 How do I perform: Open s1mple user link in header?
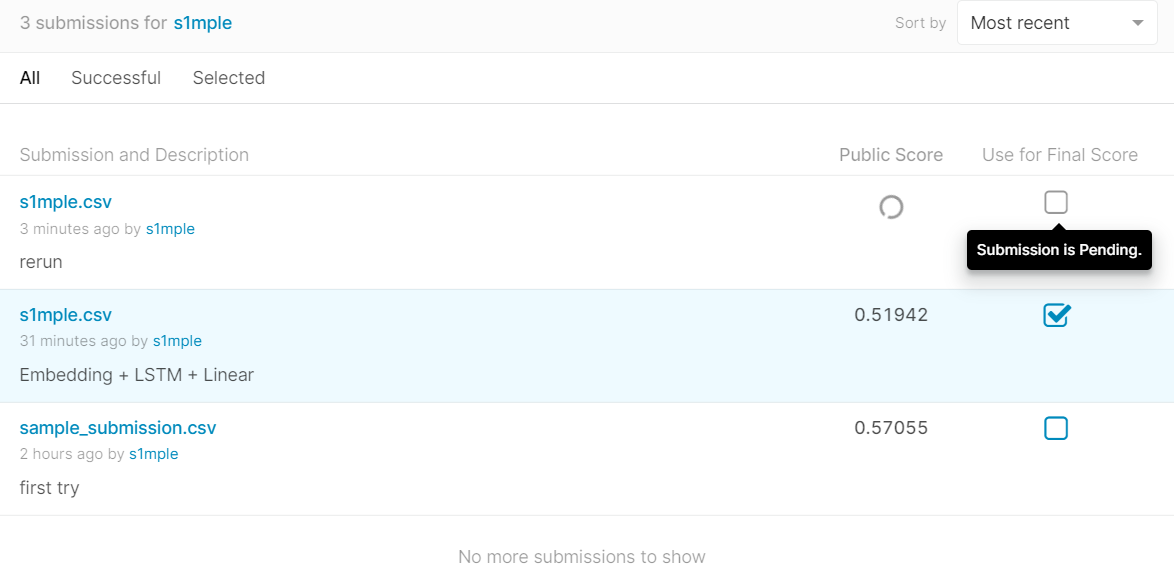tap(202, 23)
